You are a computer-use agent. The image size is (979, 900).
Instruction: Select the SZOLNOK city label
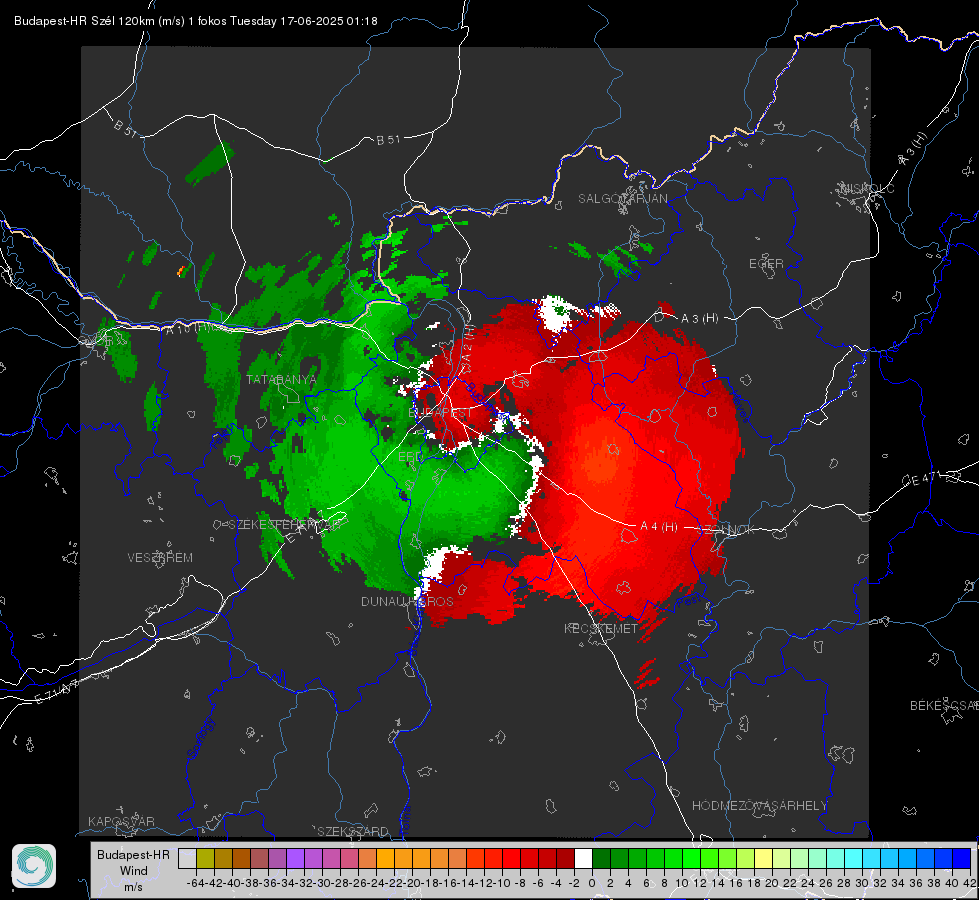(726, 530)
